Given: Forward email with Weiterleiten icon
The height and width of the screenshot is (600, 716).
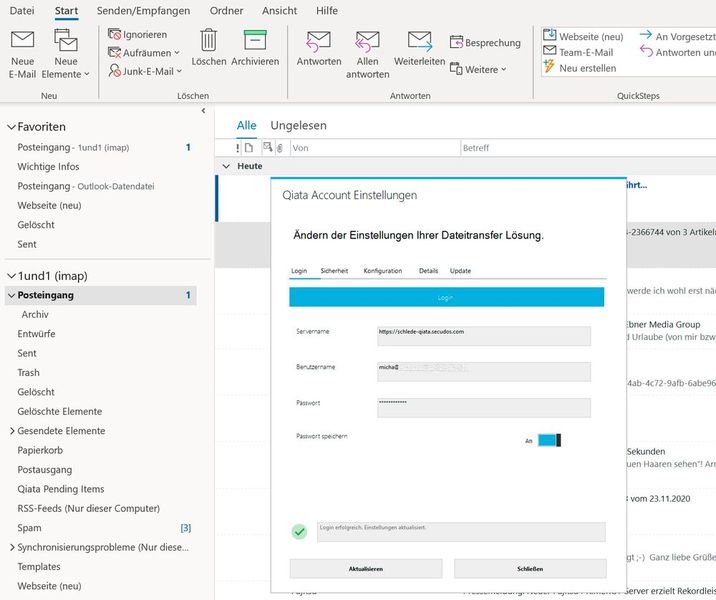Looking at the screenshot, I should (x=419, y=42).
